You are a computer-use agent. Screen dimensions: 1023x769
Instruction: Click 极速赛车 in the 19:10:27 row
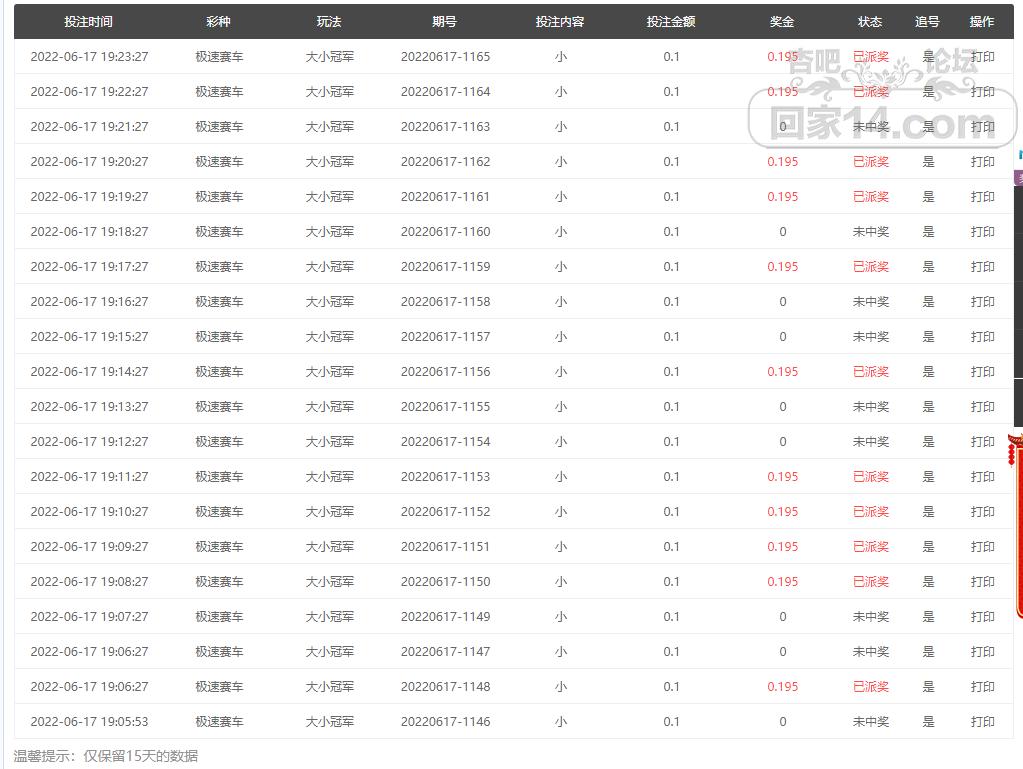(219, 512)
